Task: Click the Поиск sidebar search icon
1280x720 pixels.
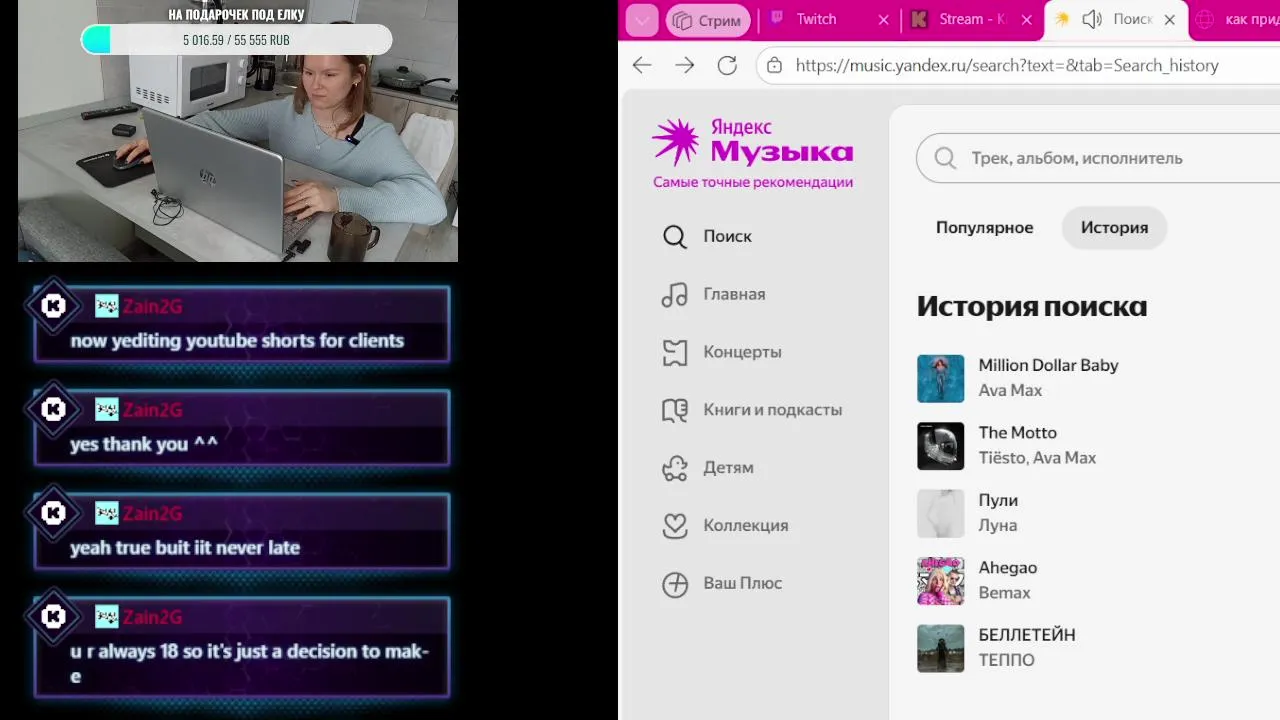Action: click(x=675, y=237)
